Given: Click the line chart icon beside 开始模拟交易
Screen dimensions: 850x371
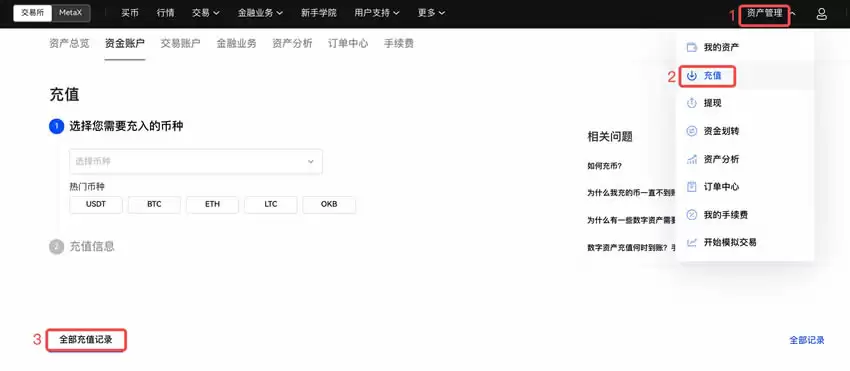Looking at the screenshot, I should (x=692, y=242).
